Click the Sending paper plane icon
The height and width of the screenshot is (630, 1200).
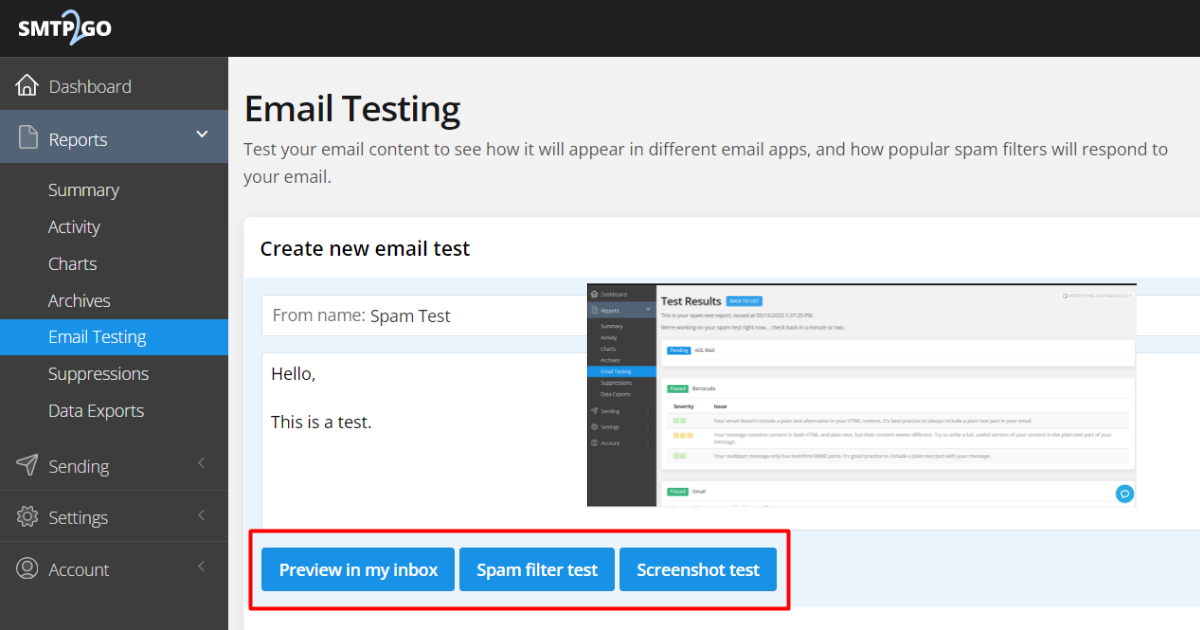click(28, 465)
